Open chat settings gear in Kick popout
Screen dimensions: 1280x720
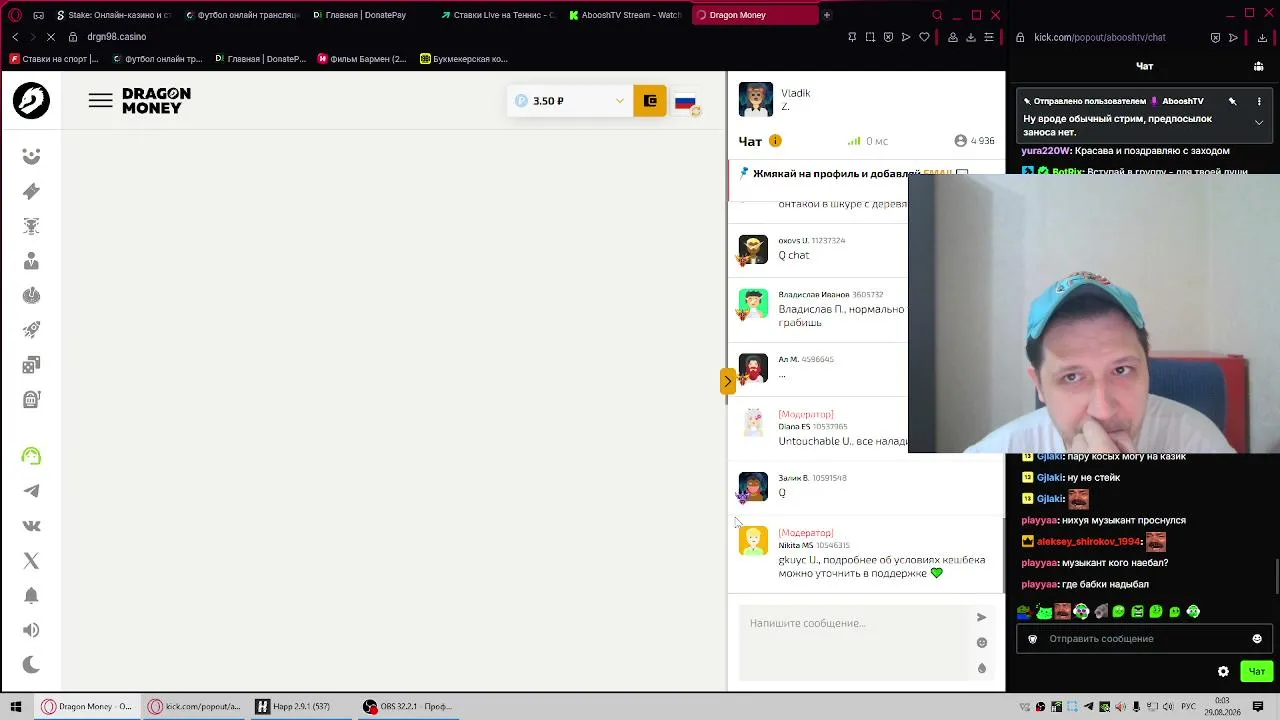(x=1223, y=672)
